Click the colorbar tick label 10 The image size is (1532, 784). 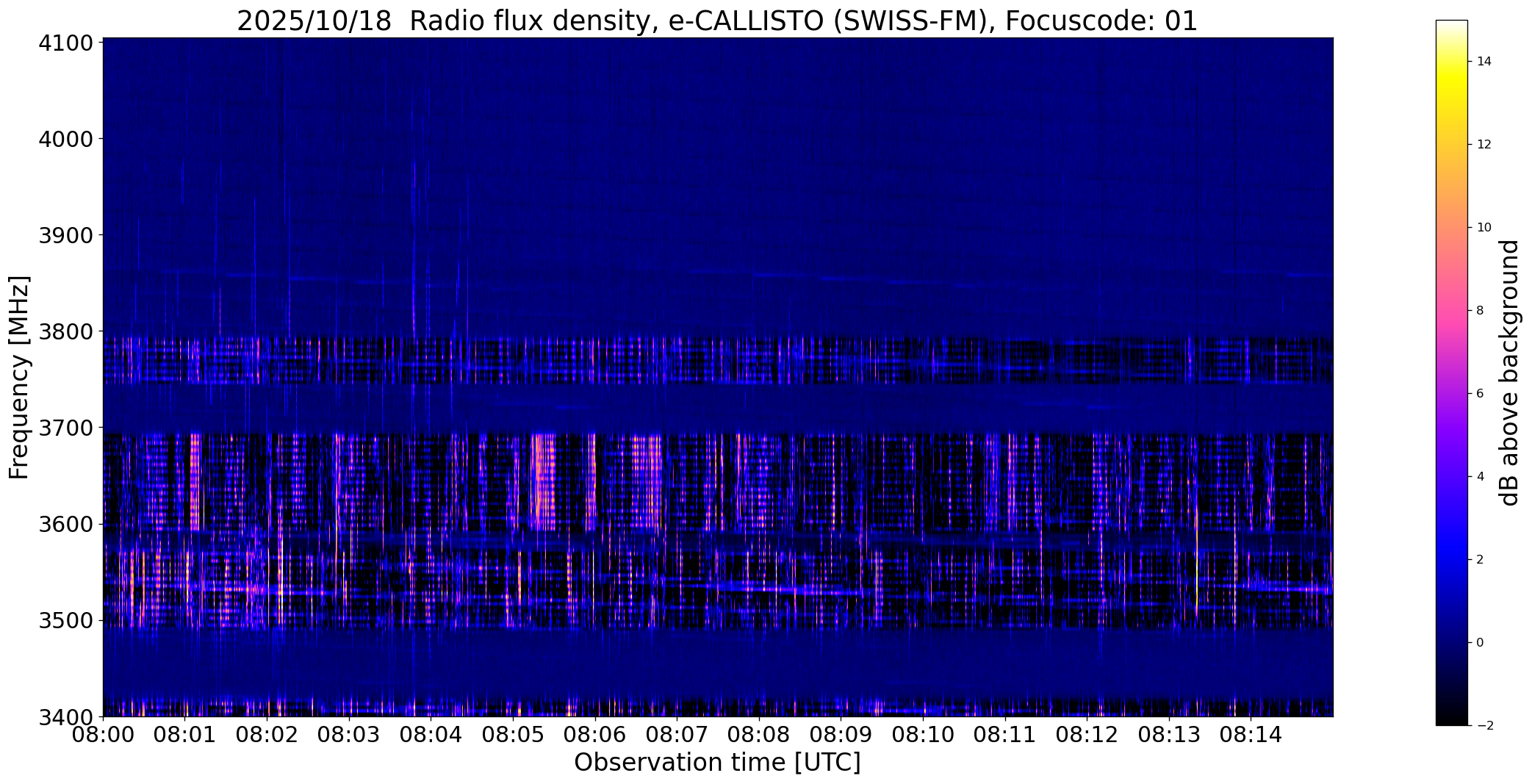pyautogui.click(x=1484, y=228)
